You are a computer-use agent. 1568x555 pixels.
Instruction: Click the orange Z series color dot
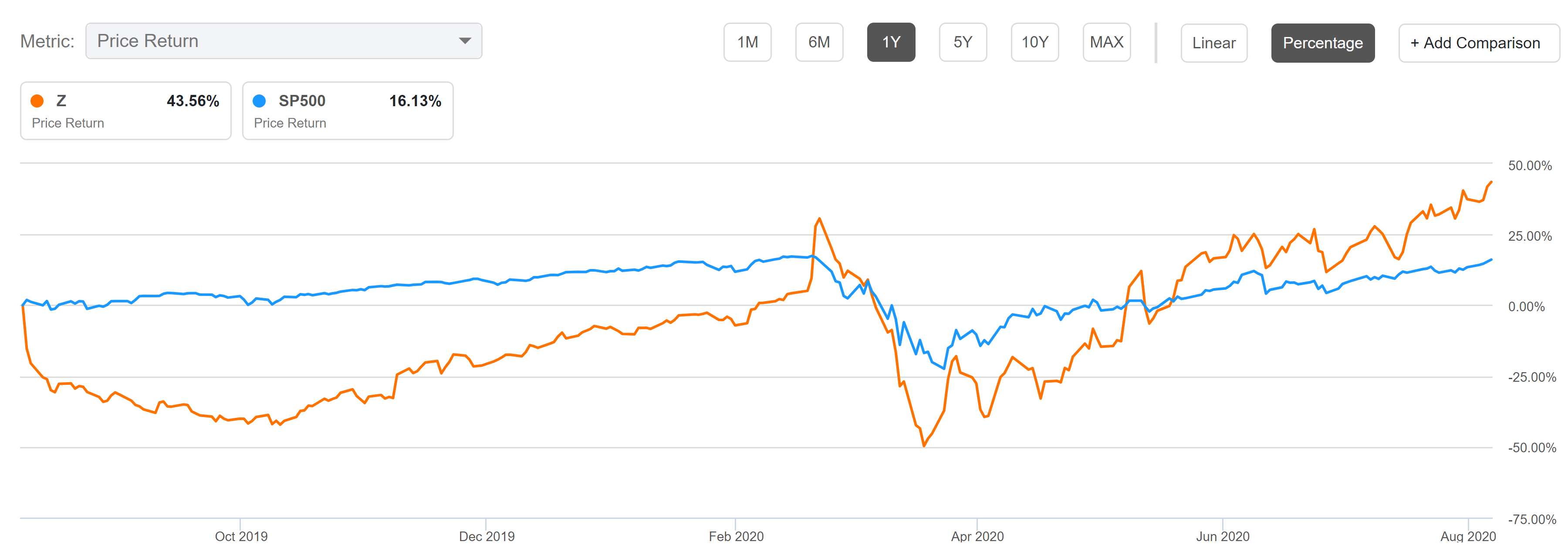(38, 101)
